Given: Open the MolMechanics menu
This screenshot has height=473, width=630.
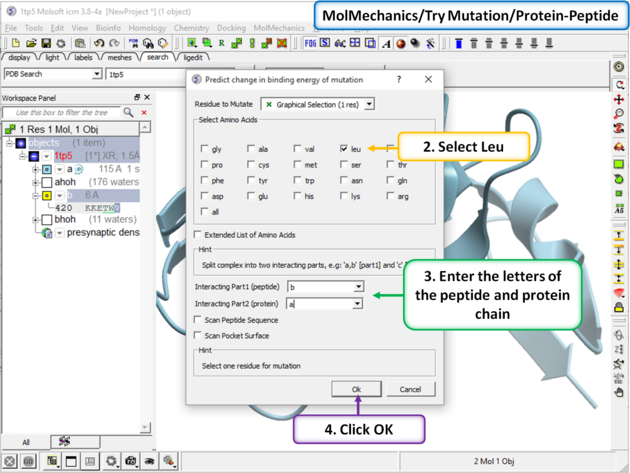Looking at the screenshot, I should point(279,29).
